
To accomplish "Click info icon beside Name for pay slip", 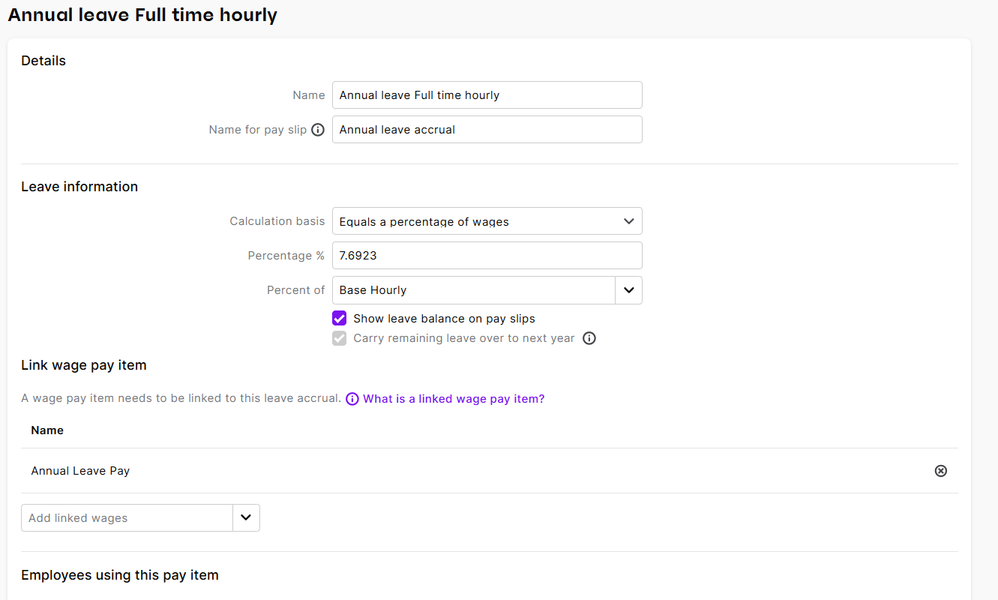I will click(x=318, y=130).
